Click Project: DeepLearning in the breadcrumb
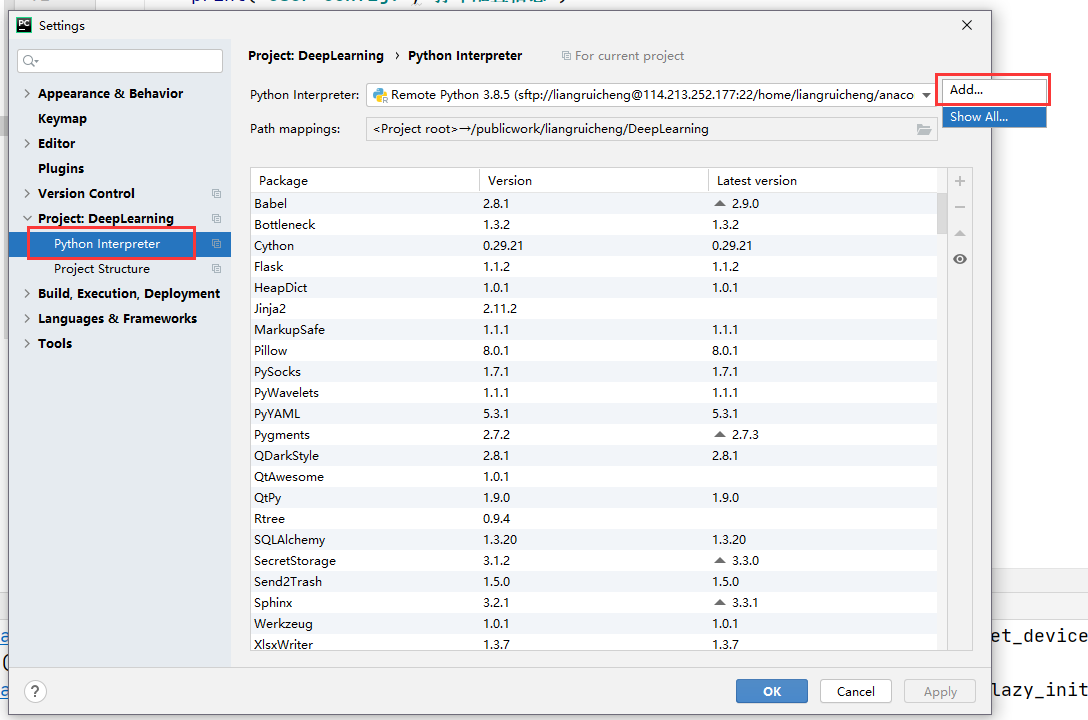Screen dimensions: 1088x720 pos(316,55)
